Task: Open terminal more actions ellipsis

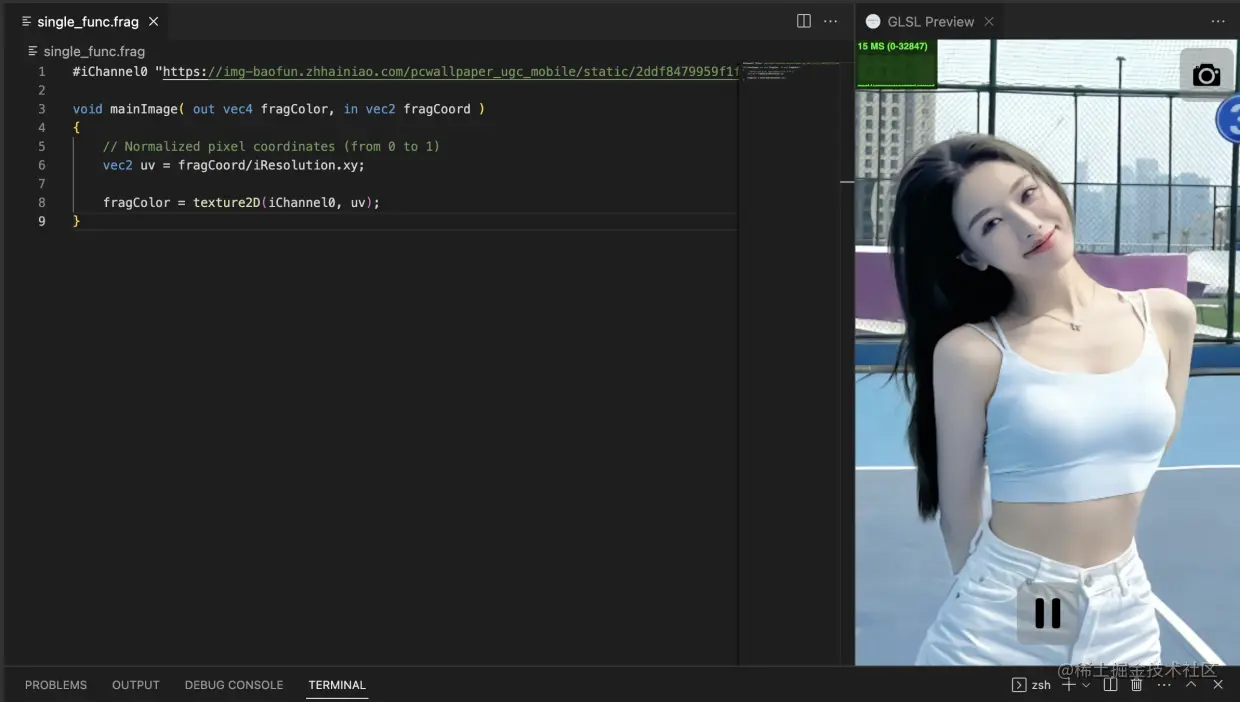Action: point(1163,685)
